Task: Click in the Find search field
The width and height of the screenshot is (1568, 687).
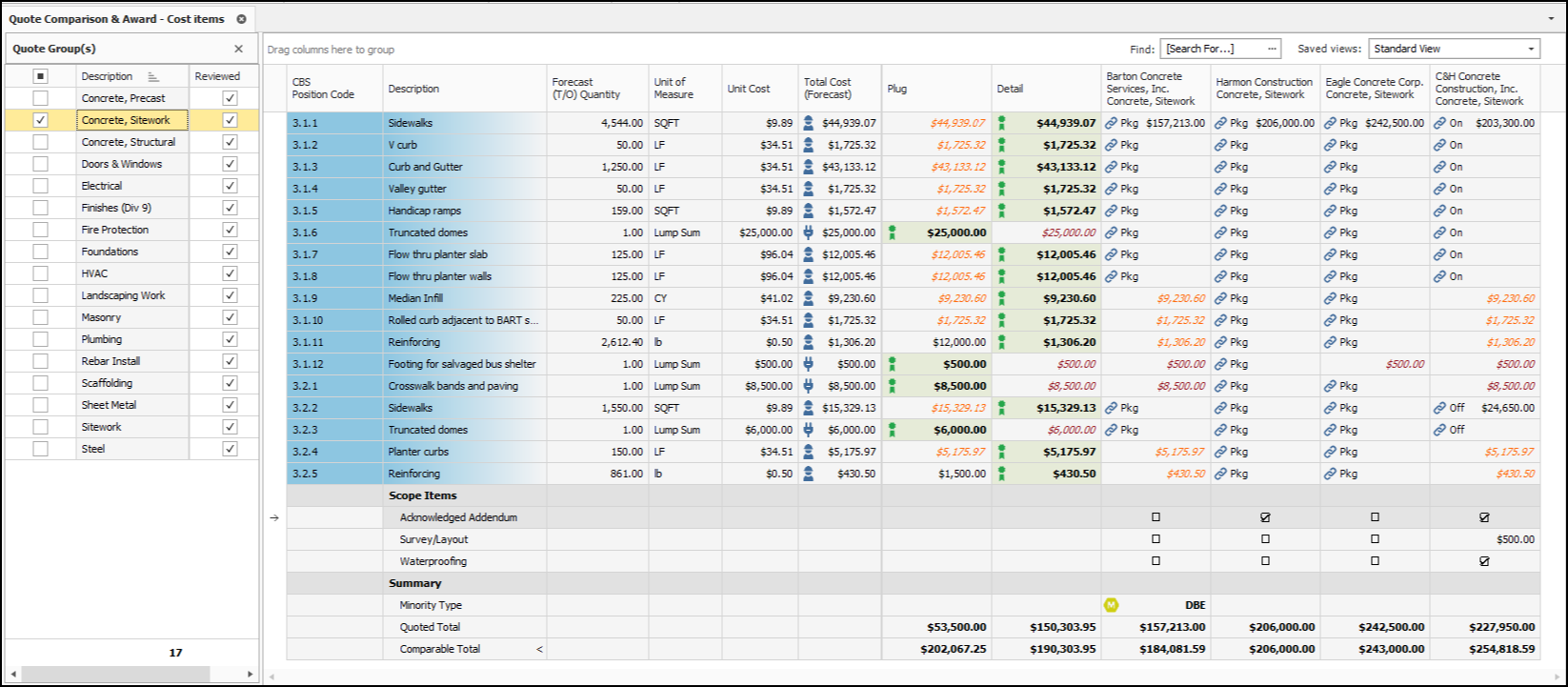Action: pyautogui.click(x=1212, y=49)
